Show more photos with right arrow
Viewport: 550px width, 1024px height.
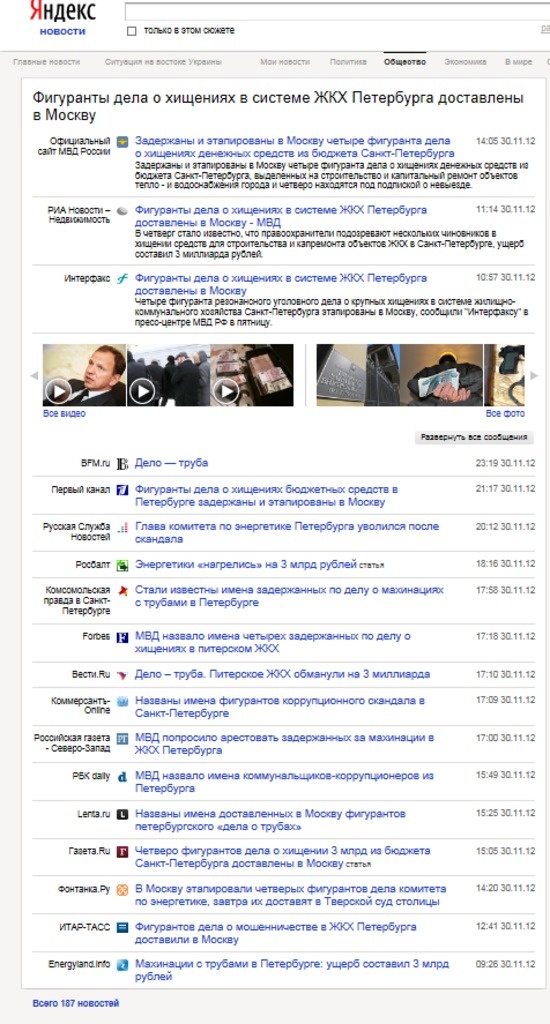534,376
